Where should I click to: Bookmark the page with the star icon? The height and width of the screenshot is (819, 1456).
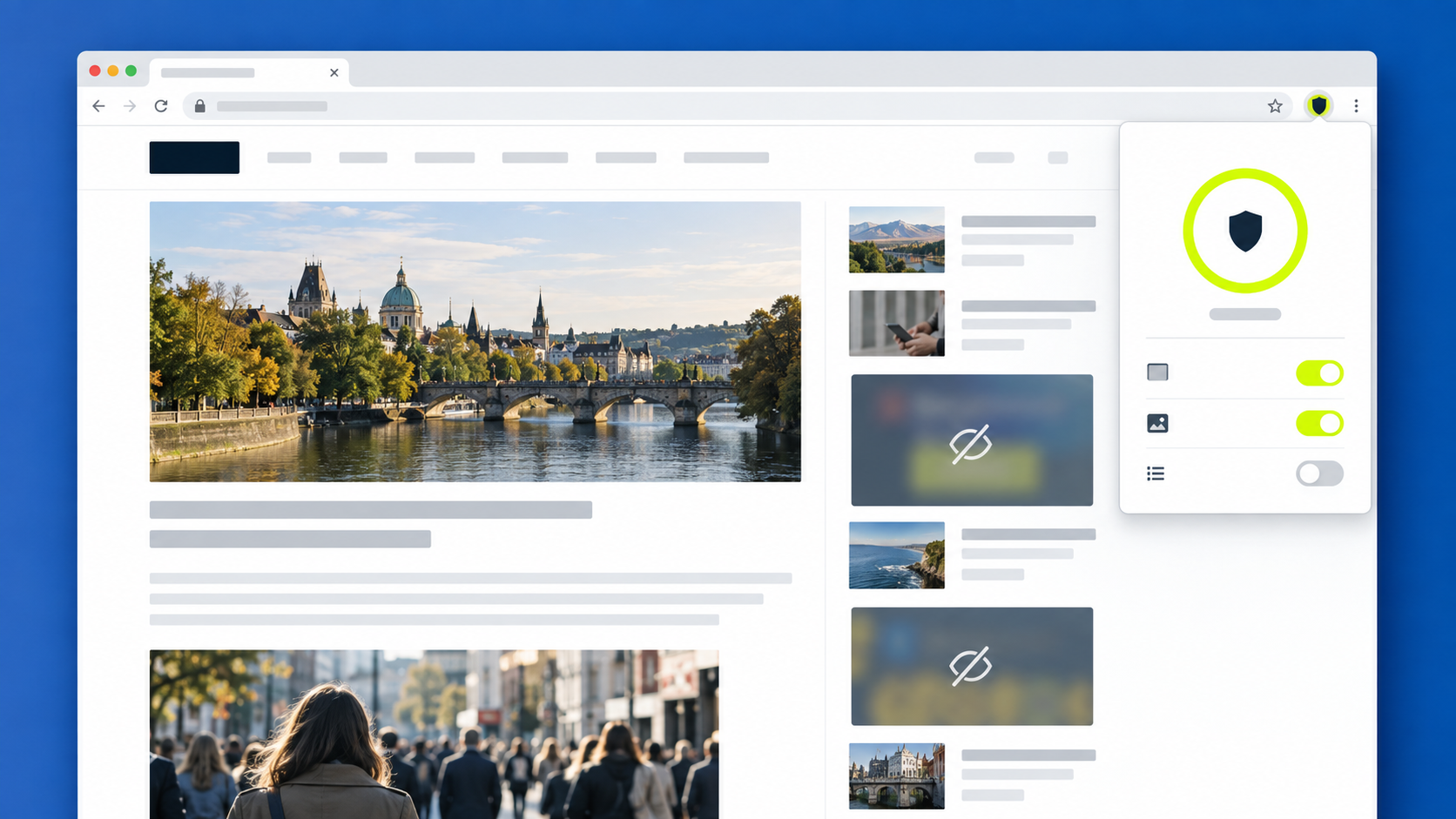pyautogui.click(x=1275, y=106)
